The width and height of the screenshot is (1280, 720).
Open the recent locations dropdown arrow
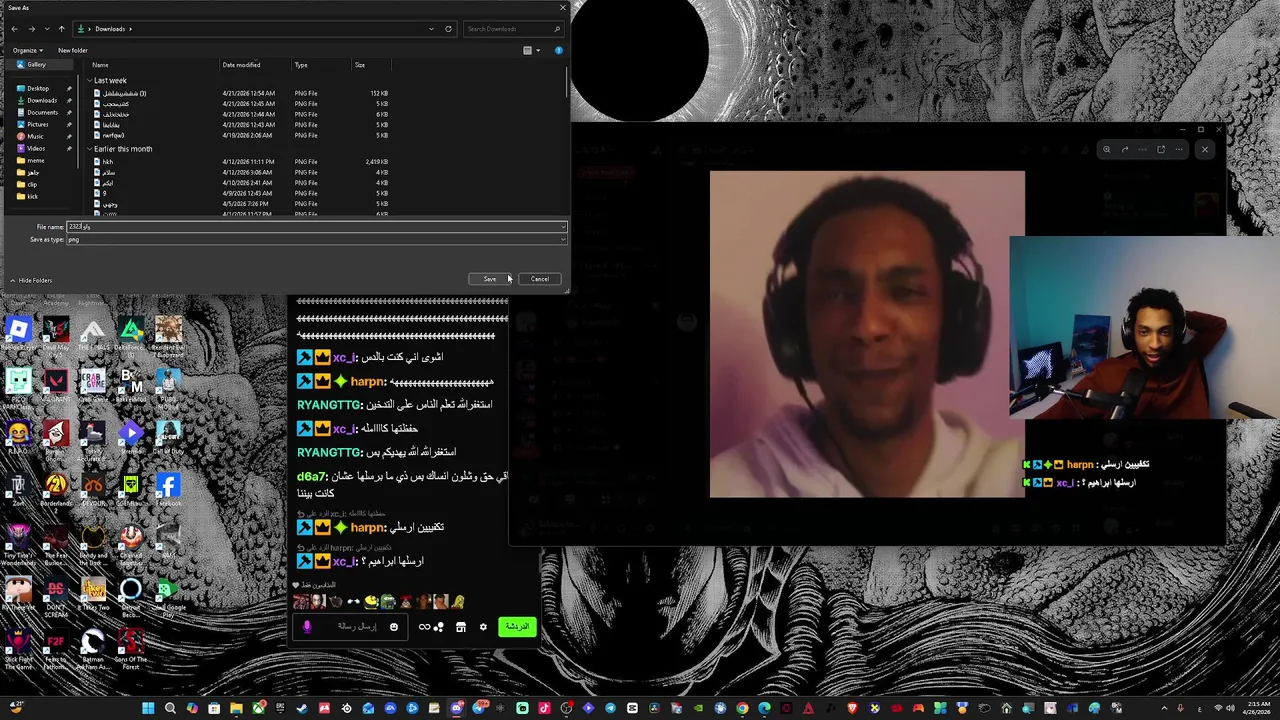coord(46,29)
